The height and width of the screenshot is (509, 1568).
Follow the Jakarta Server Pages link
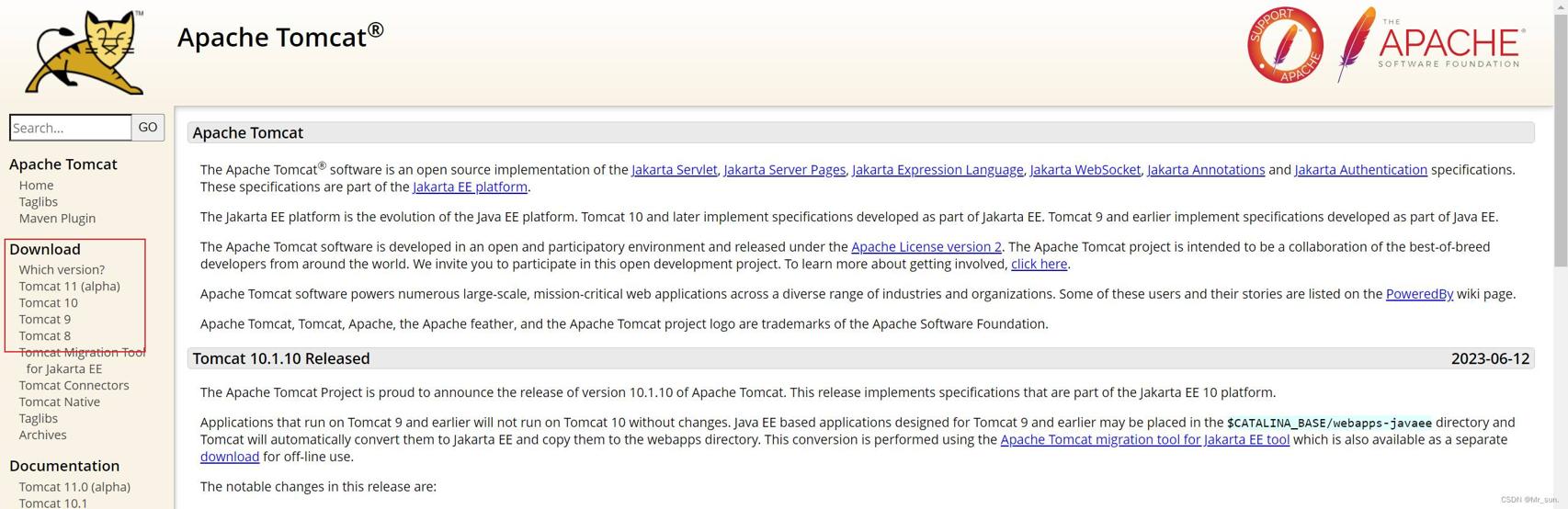(x=784, y=170)
